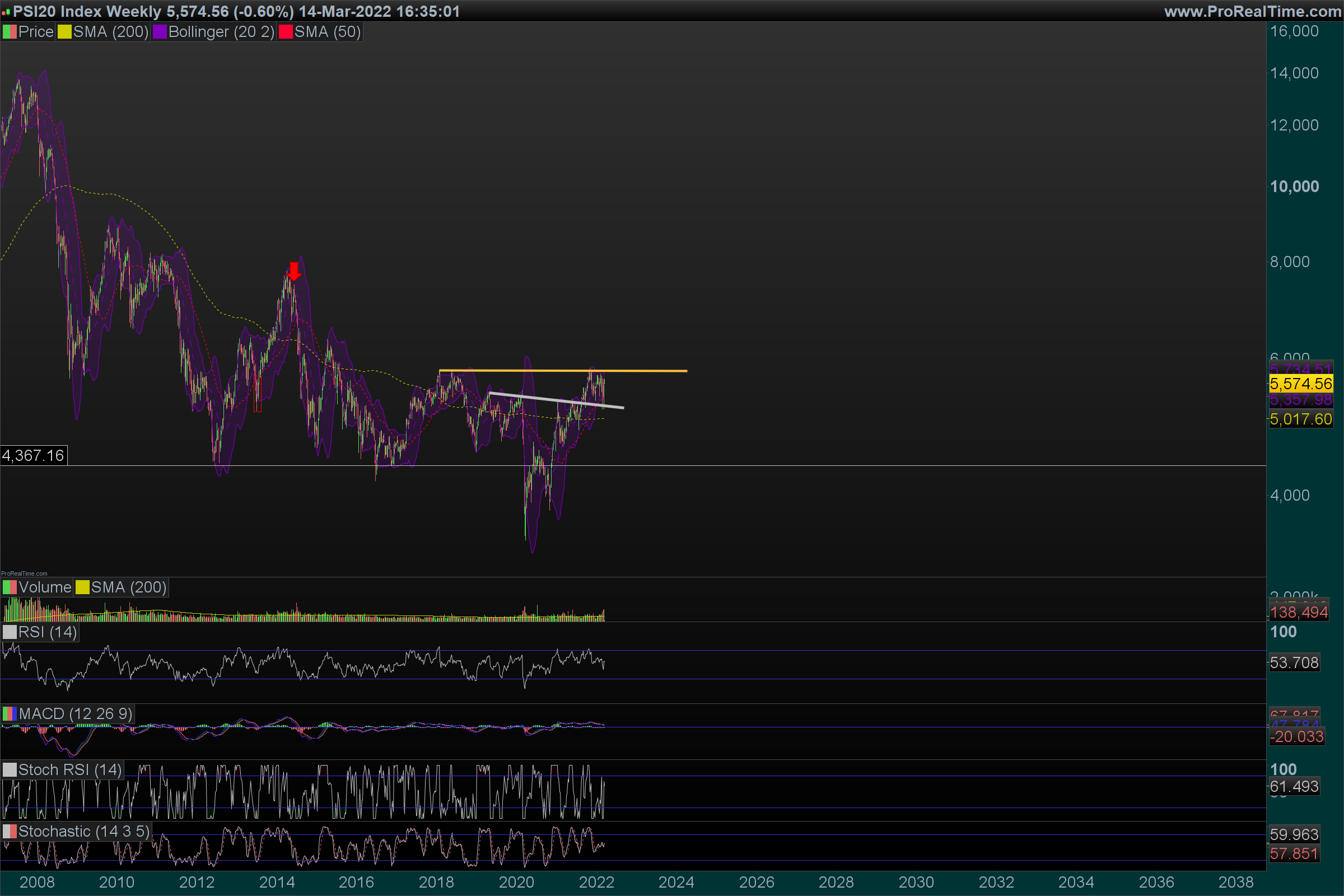Click the RSI value label 53.708
1344x896 pixels.
tap(1294, 663)
